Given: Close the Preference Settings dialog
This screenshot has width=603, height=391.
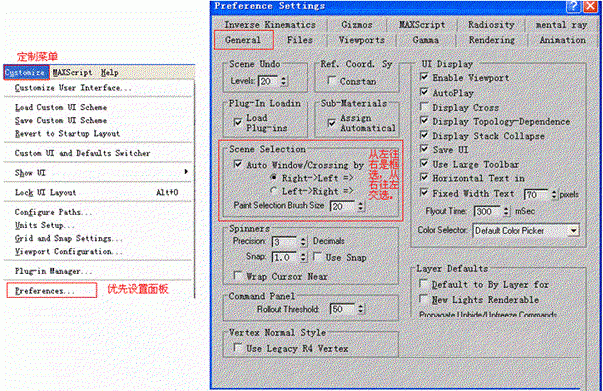Looking at the screenshot, I should tap(591, 6).
